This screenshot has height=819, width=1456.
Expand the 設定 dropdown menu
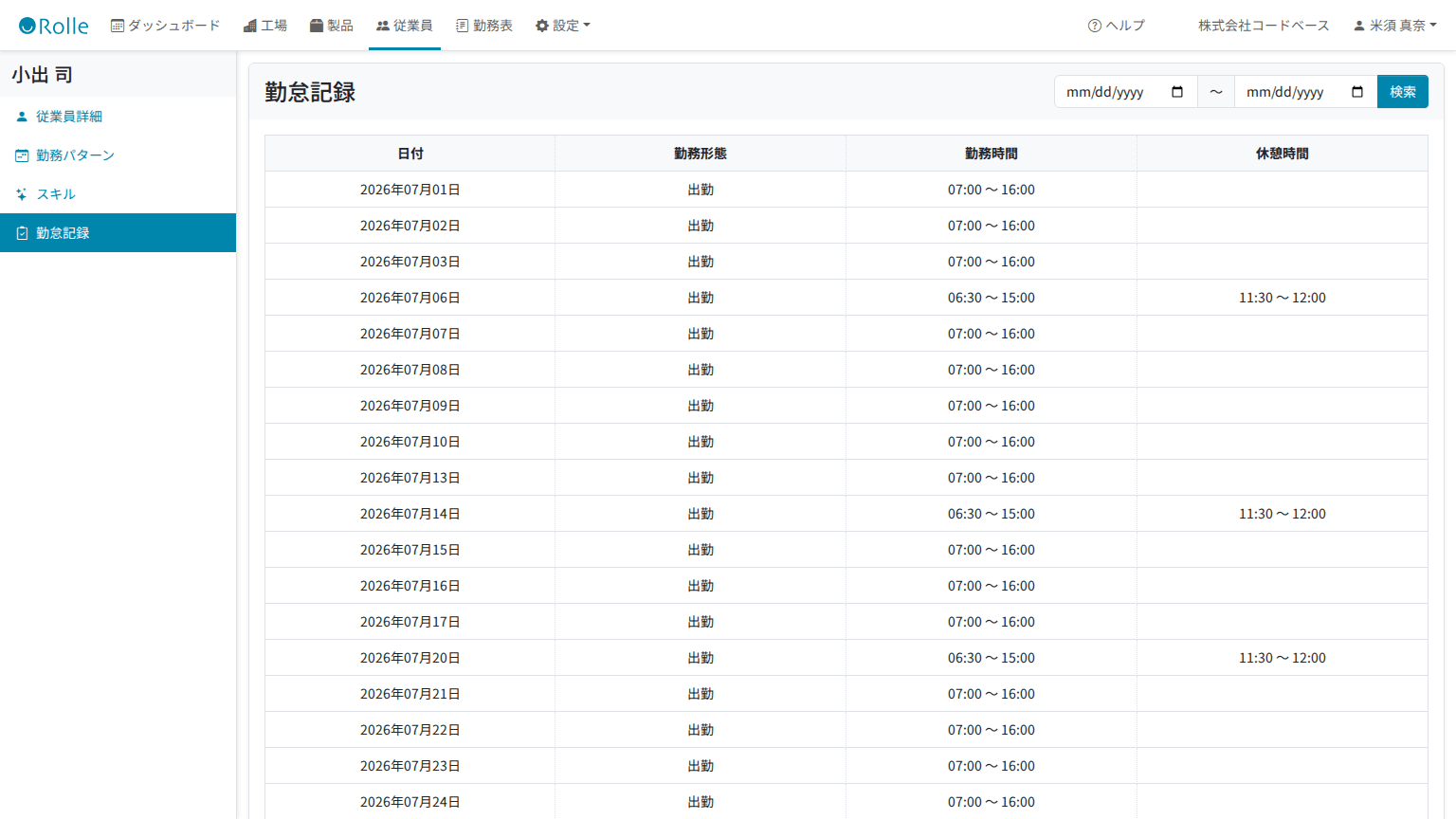562,26
